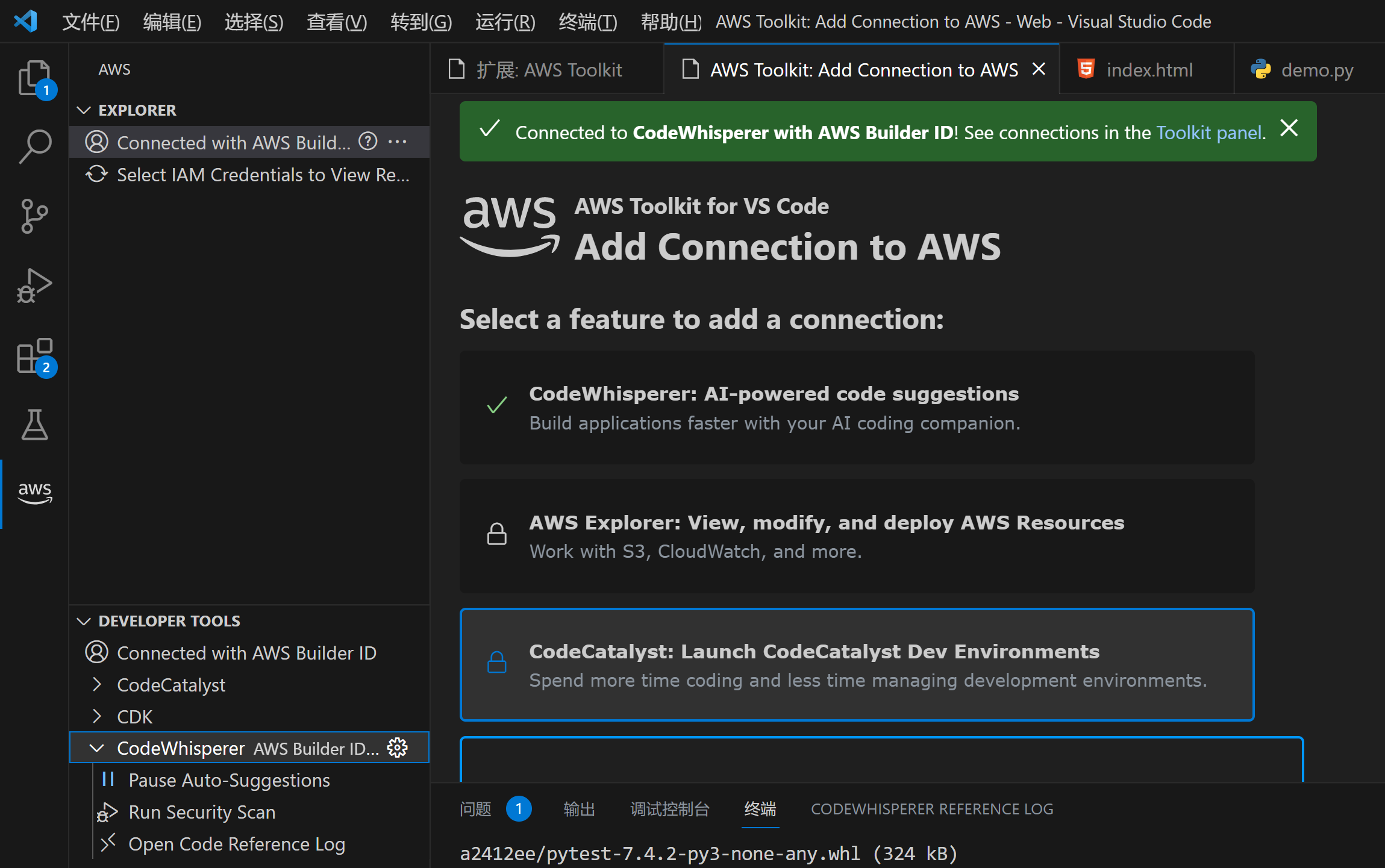Click the Toolkit panel link
Image resolution: width=1385 pixels, height=868 pixels.
coord(1209,133)
